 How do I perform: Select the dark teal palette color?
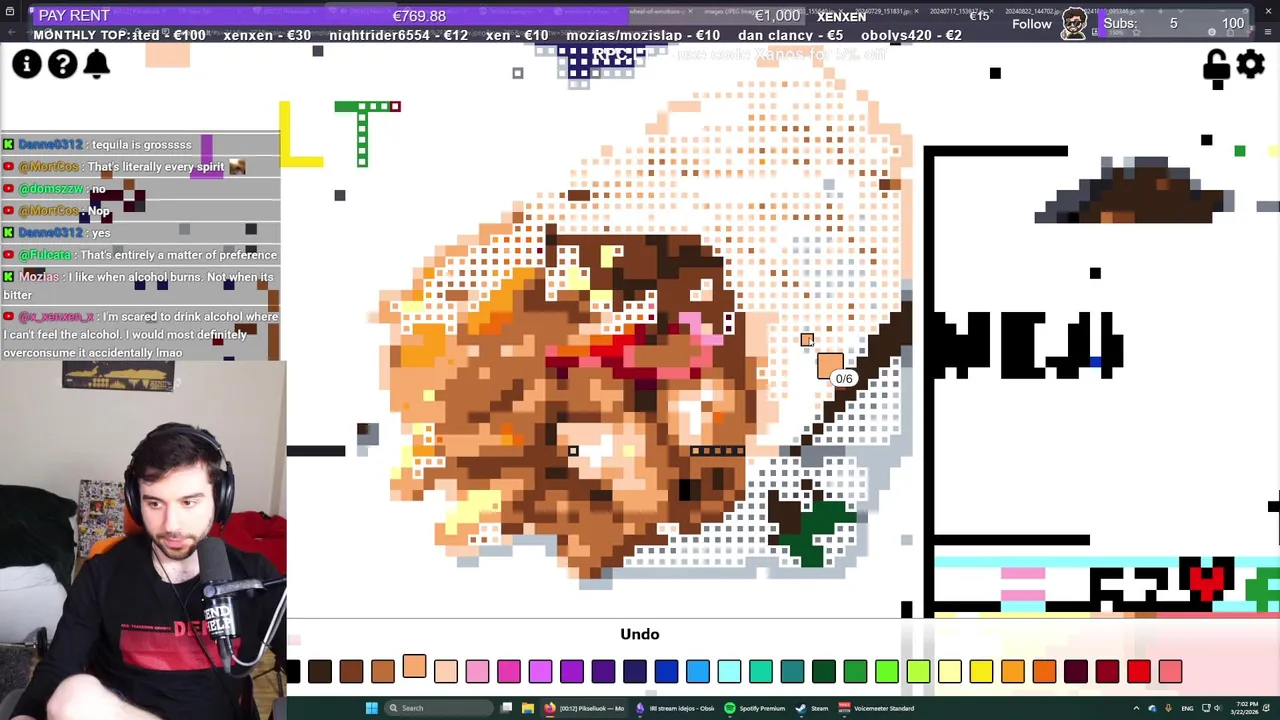tap(792, 671)
